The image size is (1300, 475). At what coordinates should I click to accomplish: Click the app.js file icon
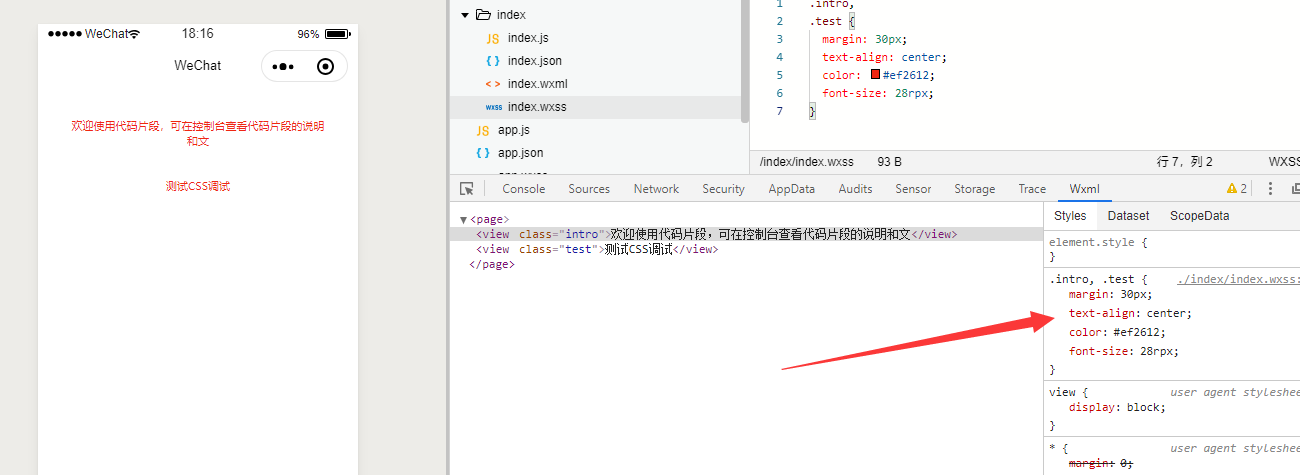pyautogui.click(x=483, y=130)
